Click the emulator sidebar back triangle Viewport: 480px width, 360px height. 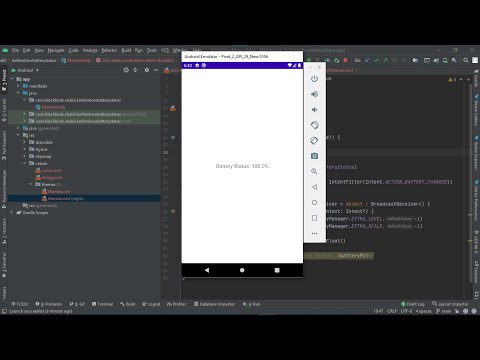tap(314, 187)
